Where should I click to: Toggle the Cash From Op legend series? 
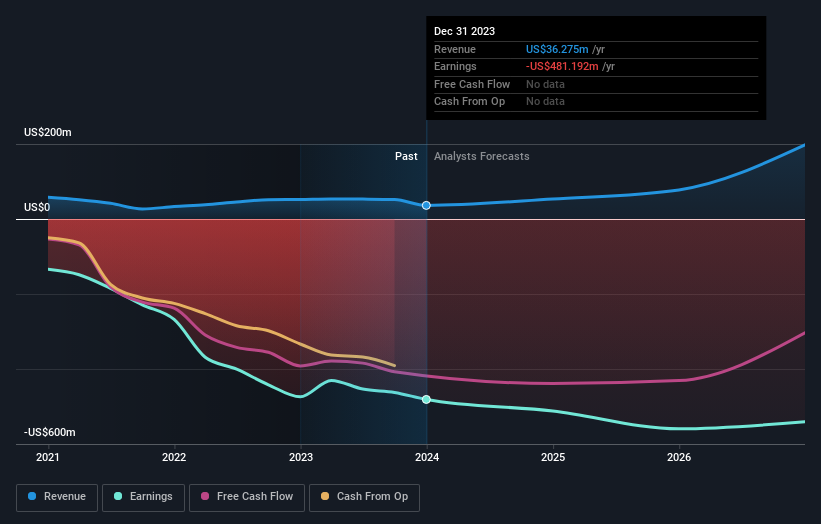[364, 497]
